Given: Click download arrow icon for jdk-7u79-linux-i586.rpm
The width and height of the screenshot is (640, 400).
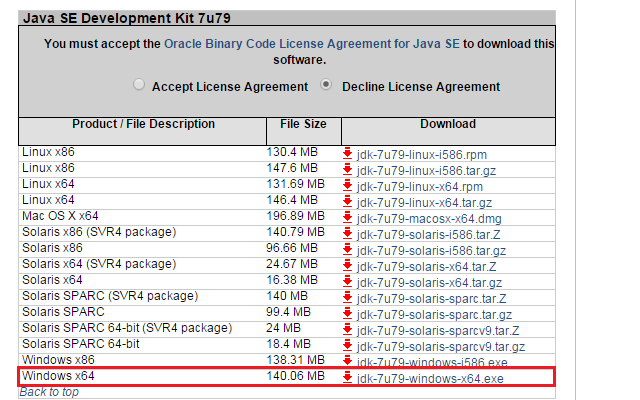Looking at the screenshot, I should coord(347,154).
